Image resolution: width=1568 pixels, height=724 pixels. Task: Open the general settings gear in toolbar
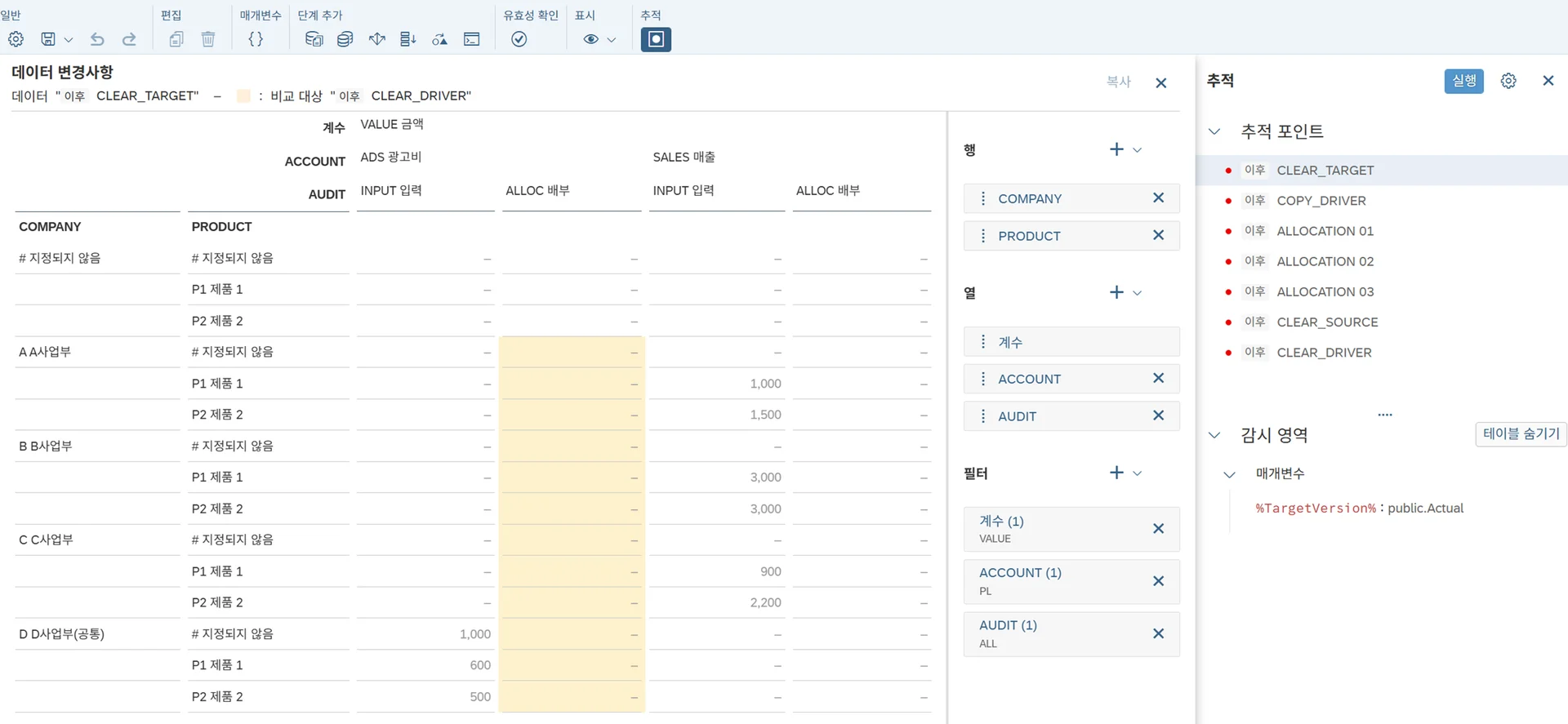pyautogui.click(x=16, y=39)
